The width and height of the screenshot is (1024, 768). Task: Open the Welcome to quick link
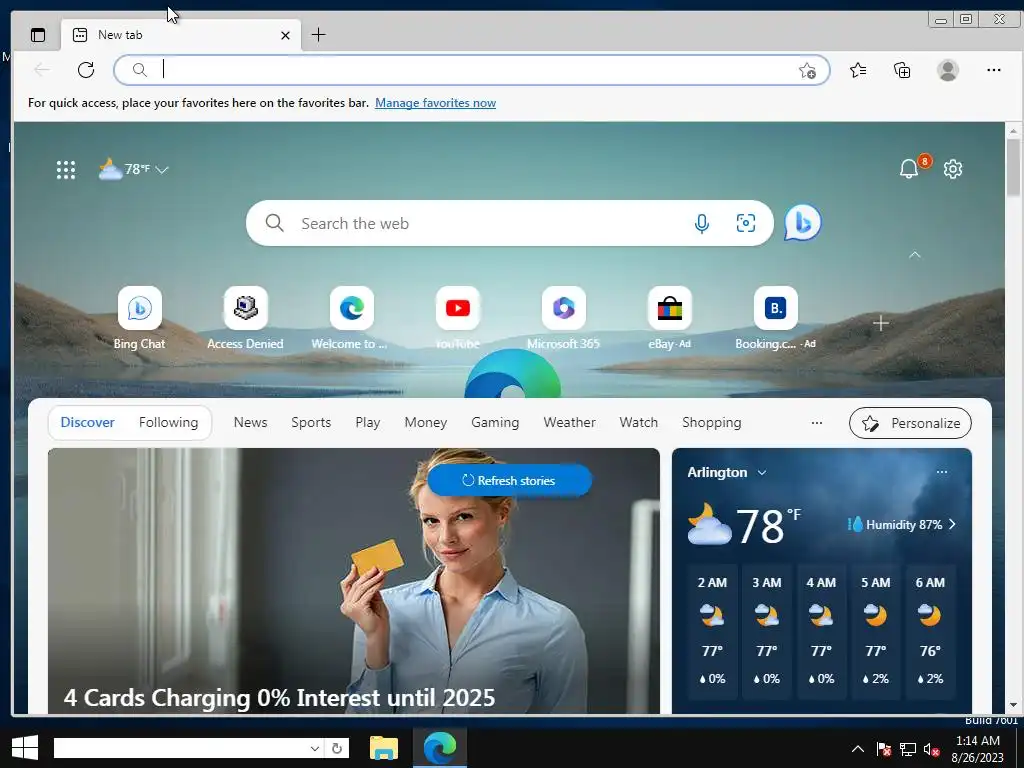[x=351, y=318]
